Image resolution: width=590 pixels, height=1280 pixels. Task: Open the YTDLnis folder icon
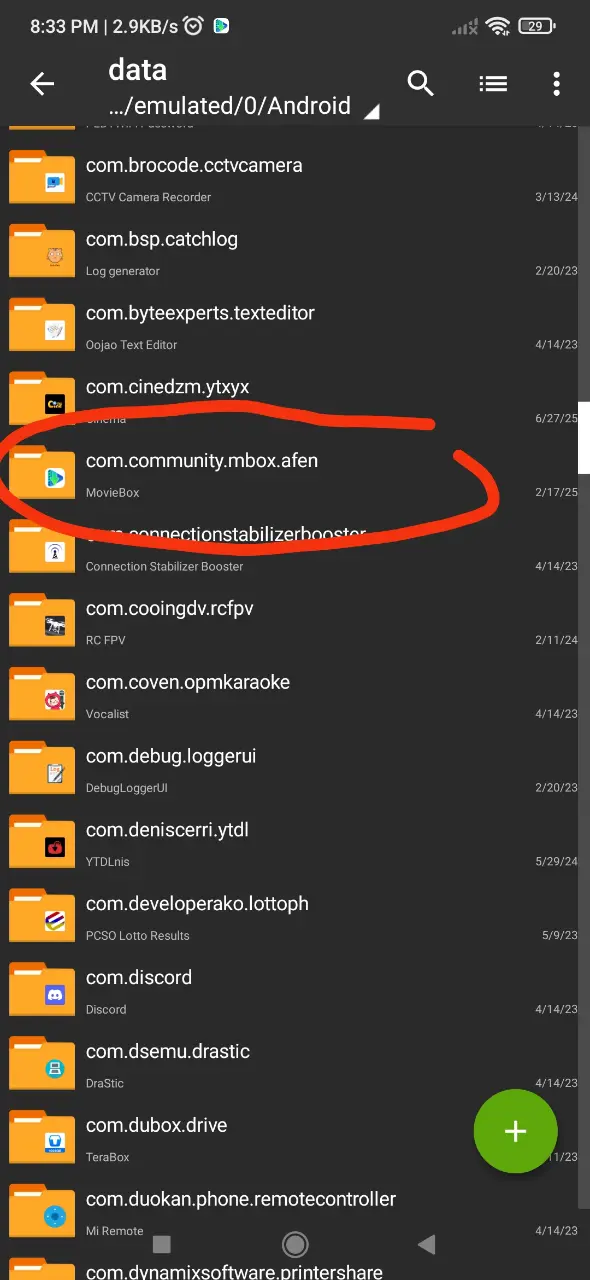click(42, 842)
